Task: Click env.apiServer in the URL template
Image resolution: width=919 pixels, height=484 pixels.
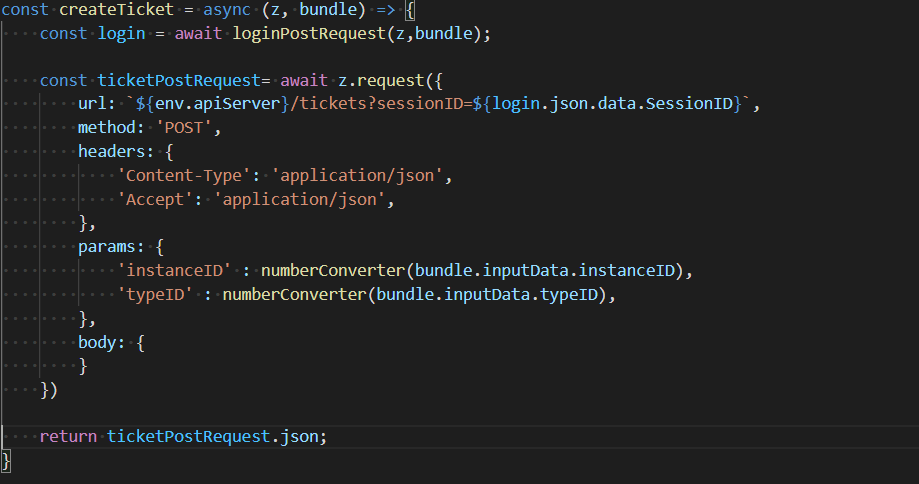Action: coord(217,104)
